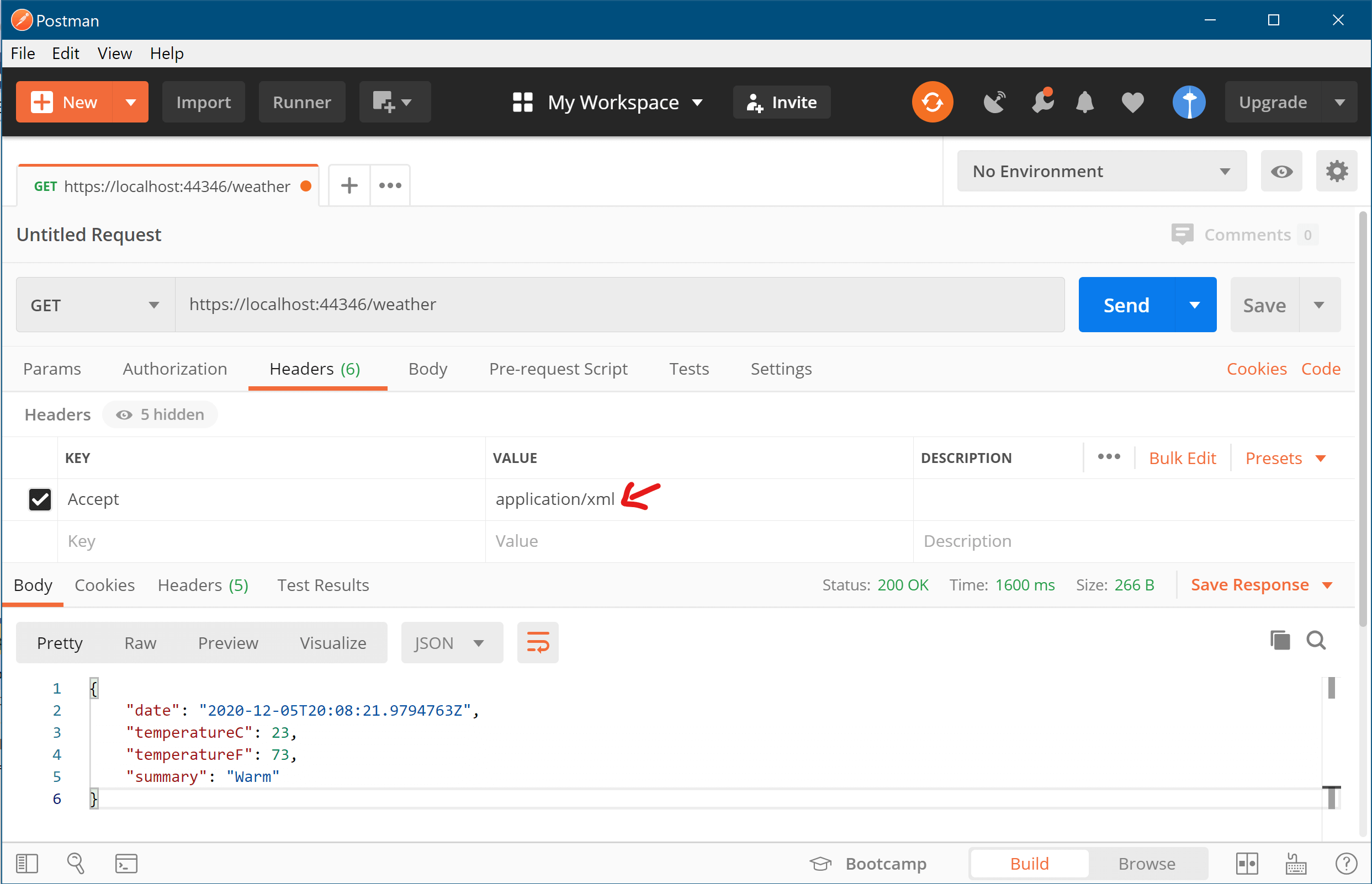Click the Bulk Edit link
This screenshot has height=884, width=1372.
click(1182, 457)
